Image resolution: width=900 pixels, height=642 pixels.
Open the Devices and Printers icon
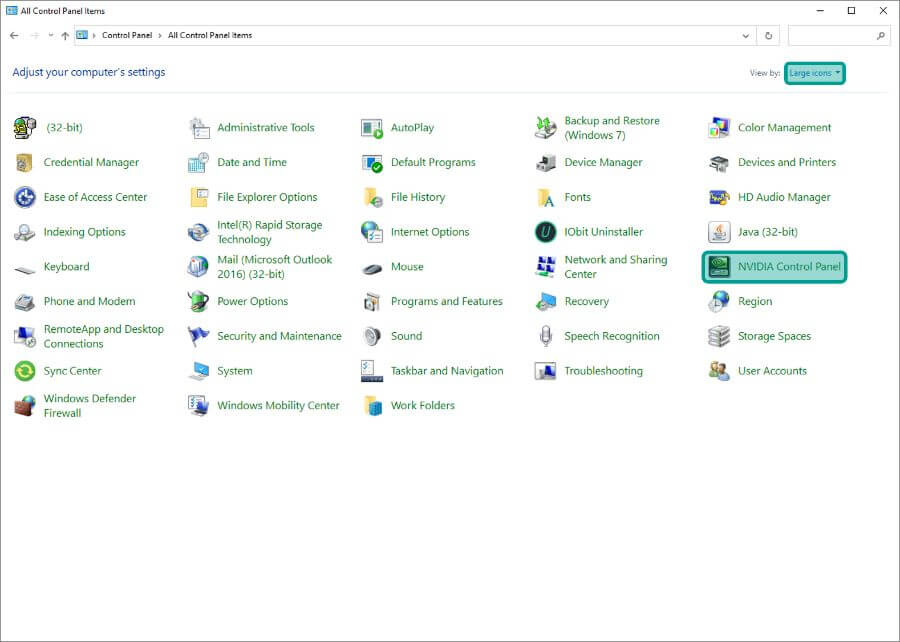[x=719, y=163]
